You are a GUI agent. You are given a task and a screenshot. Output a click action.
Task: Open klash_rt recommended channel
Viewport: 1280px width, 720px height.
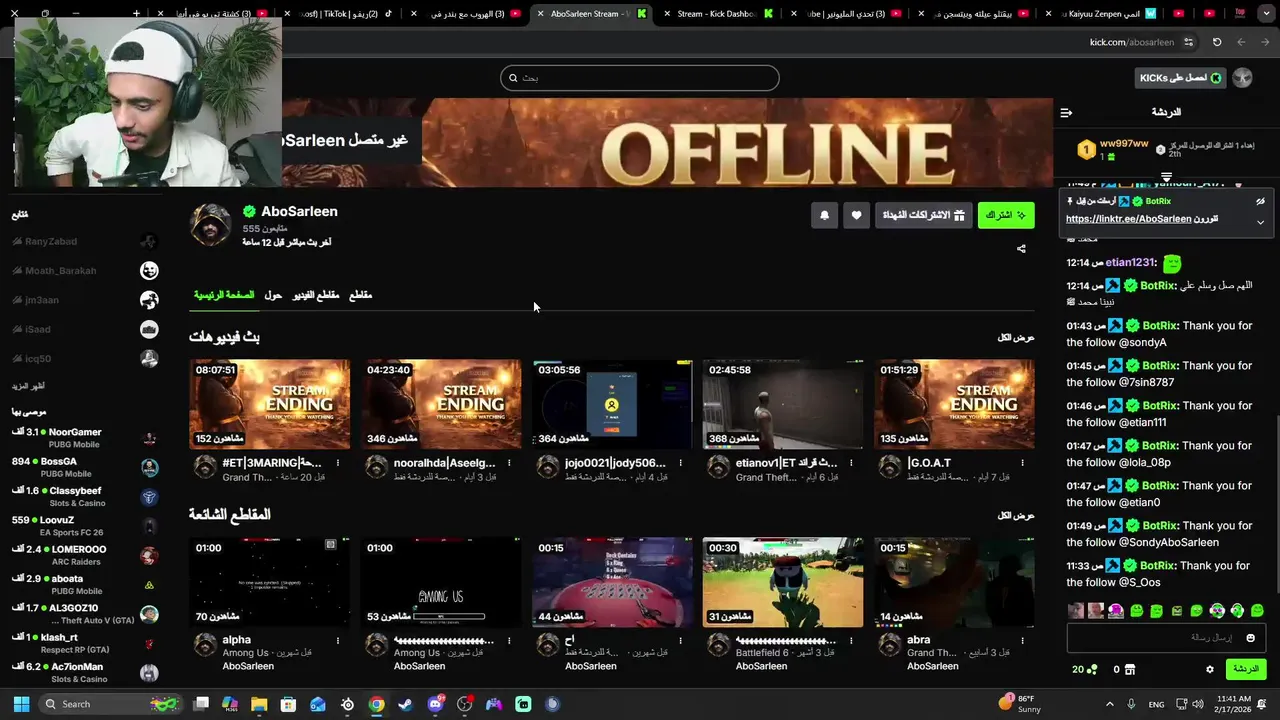pos(85,643)
